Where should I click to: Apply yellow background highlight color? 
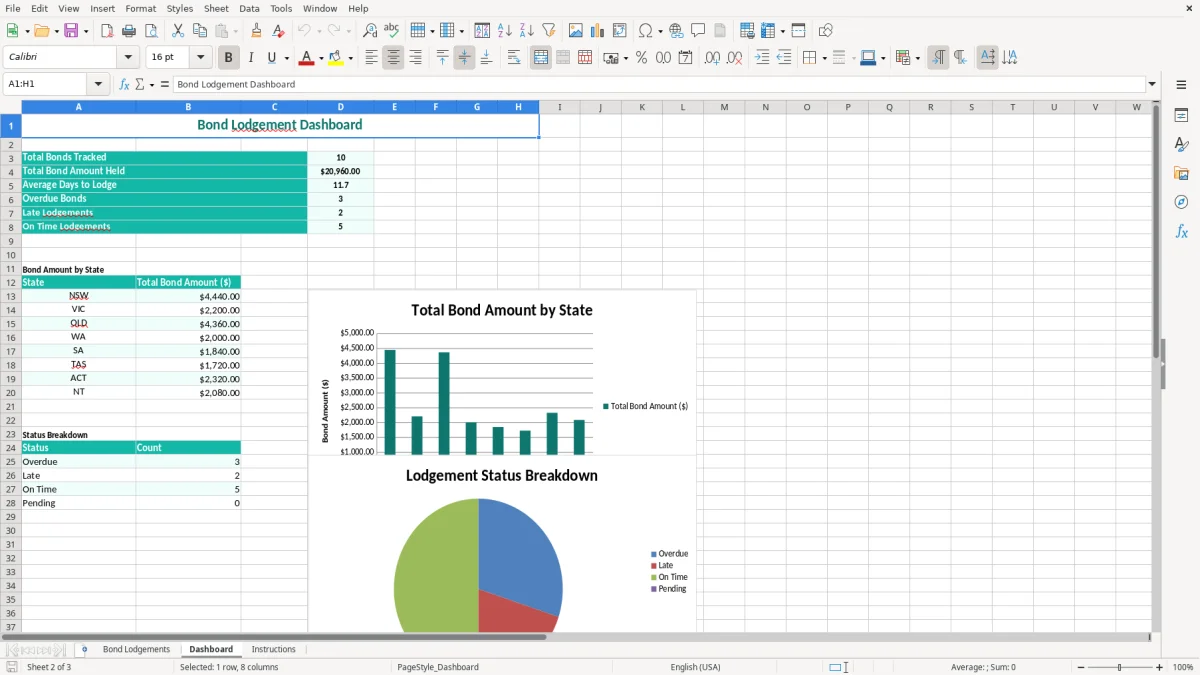click(x=336, y=58)
